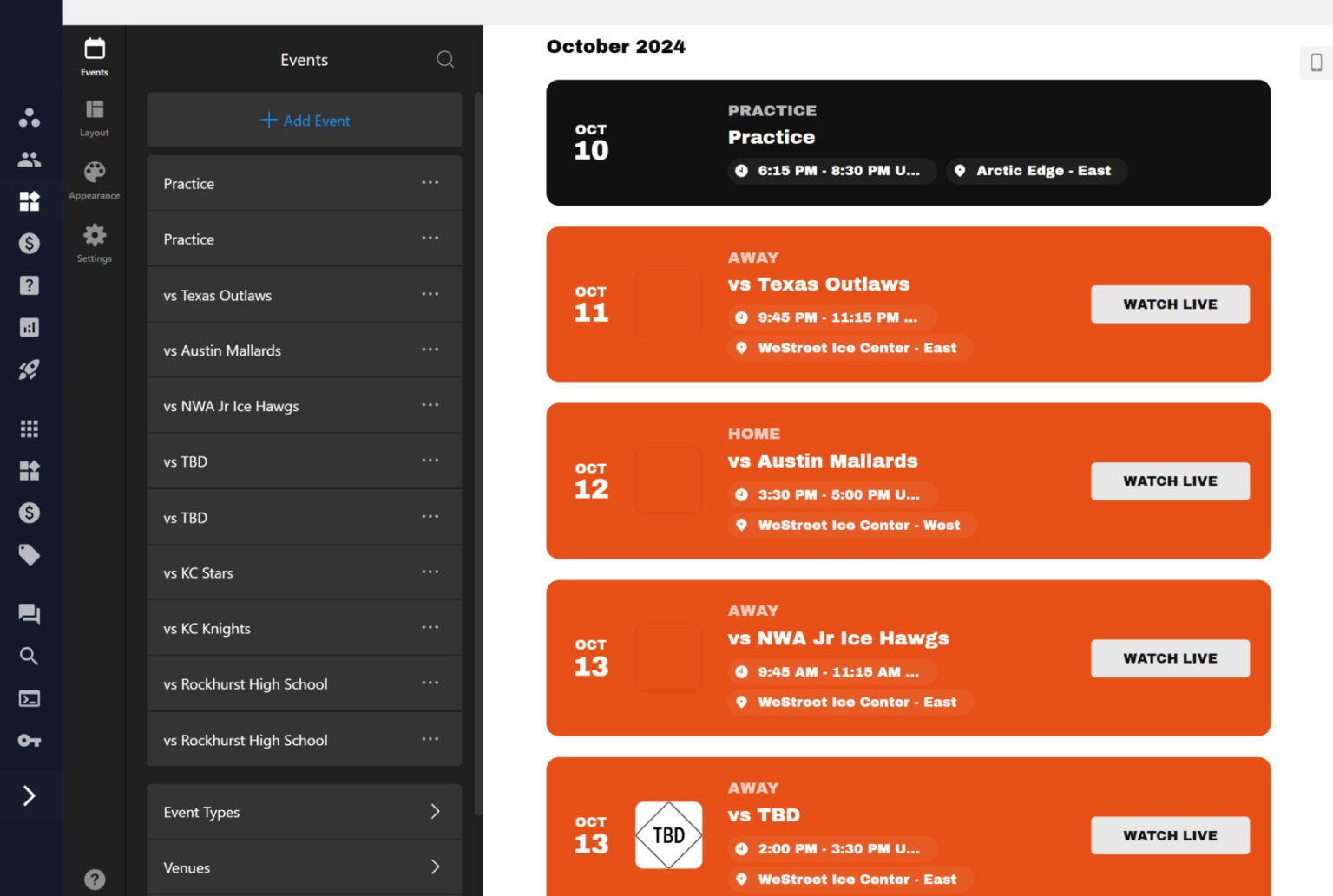This screenshot has width=1333, height=896.
Task: Click the Add Event button
Action: click(x=304, y=120)
